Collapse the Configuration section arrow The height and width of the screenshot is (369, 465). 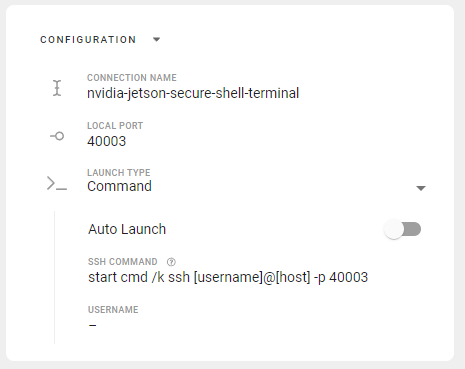(156, 40)
